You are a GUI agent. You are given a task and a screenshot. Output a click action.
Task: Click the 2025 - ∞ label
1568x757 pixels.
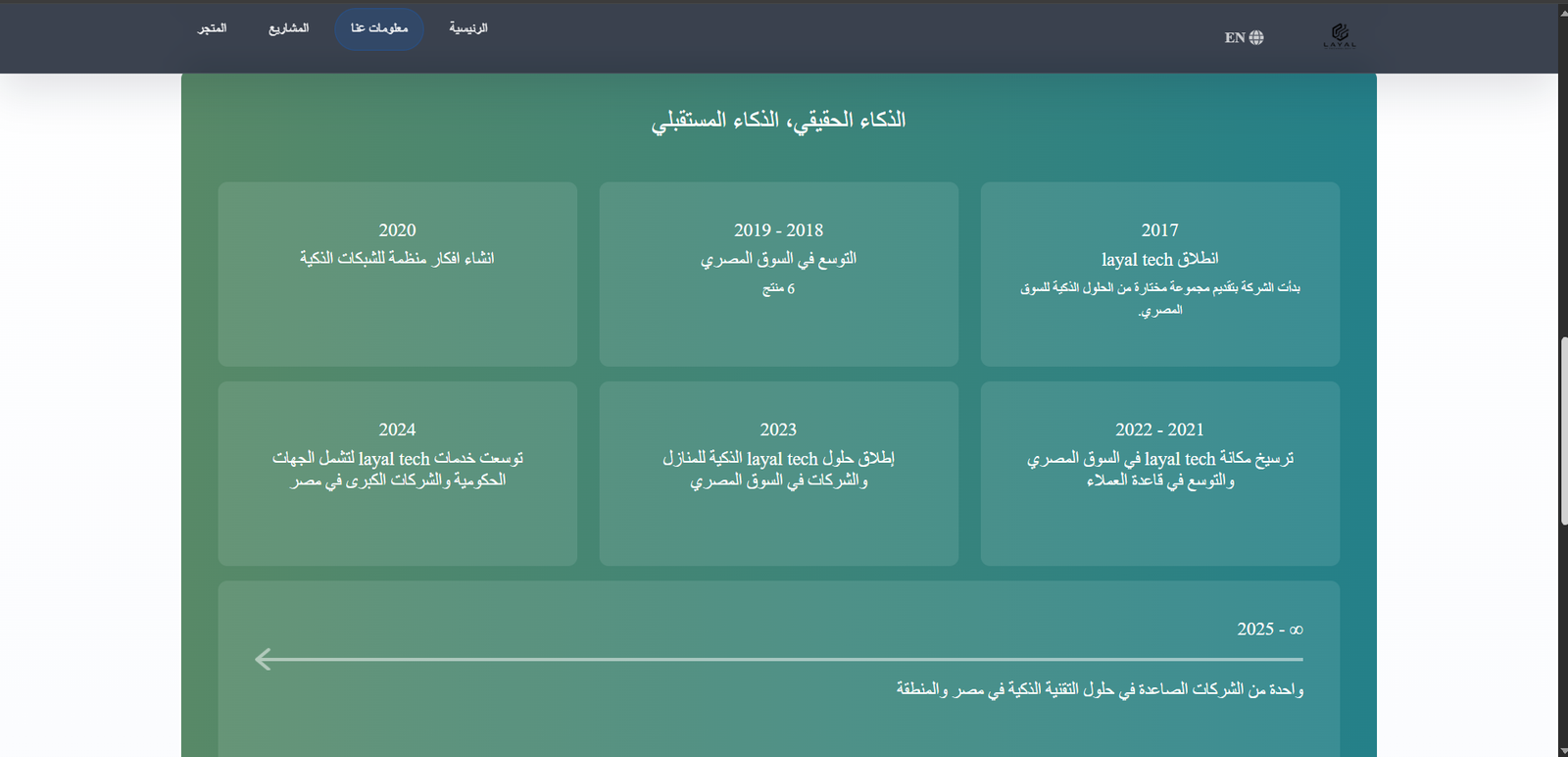click(x=1270, y=629)
